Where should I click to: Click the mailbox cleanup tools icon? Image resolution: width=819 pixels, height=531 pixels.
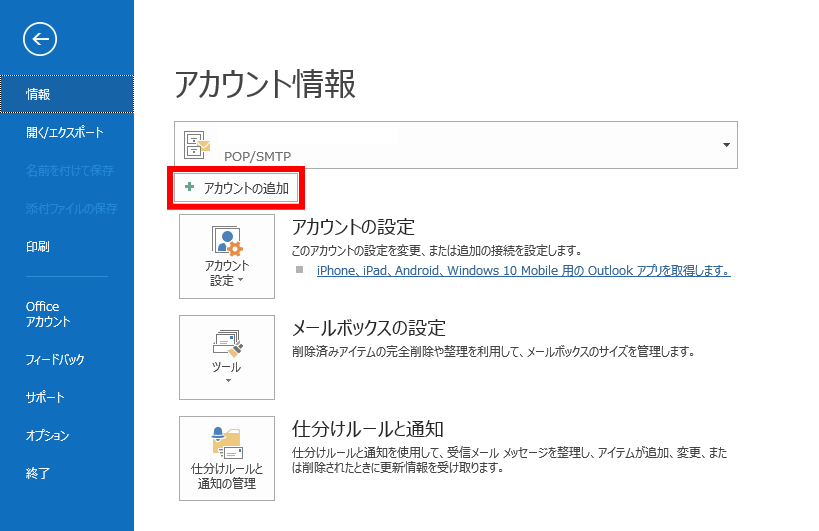[x=228, y=343]
